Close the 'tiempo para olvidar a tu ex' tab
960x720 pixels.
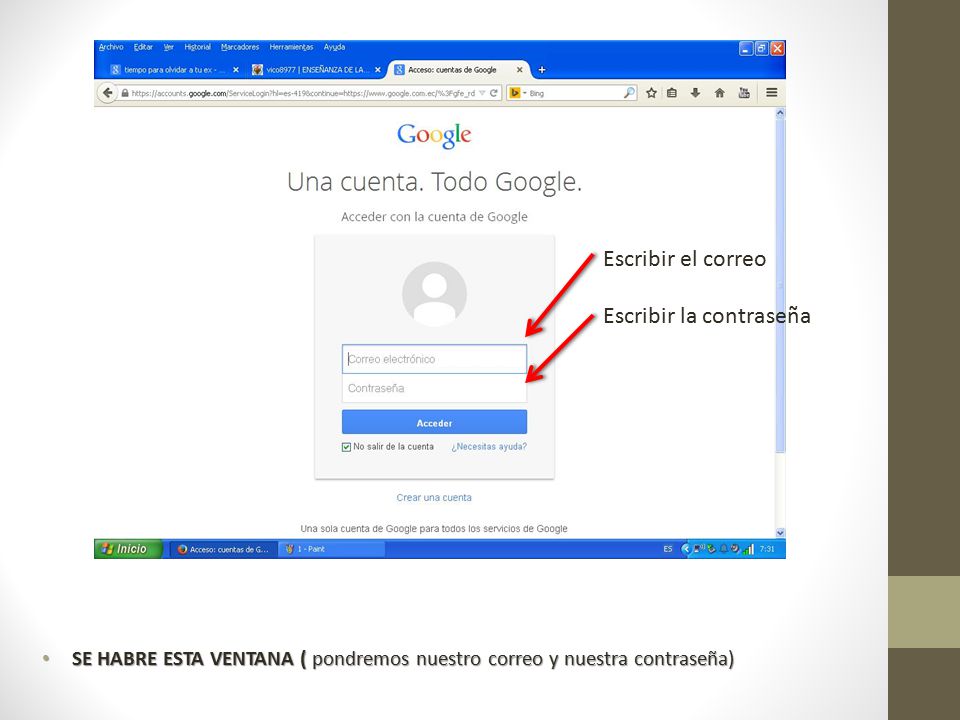[236, 70]
